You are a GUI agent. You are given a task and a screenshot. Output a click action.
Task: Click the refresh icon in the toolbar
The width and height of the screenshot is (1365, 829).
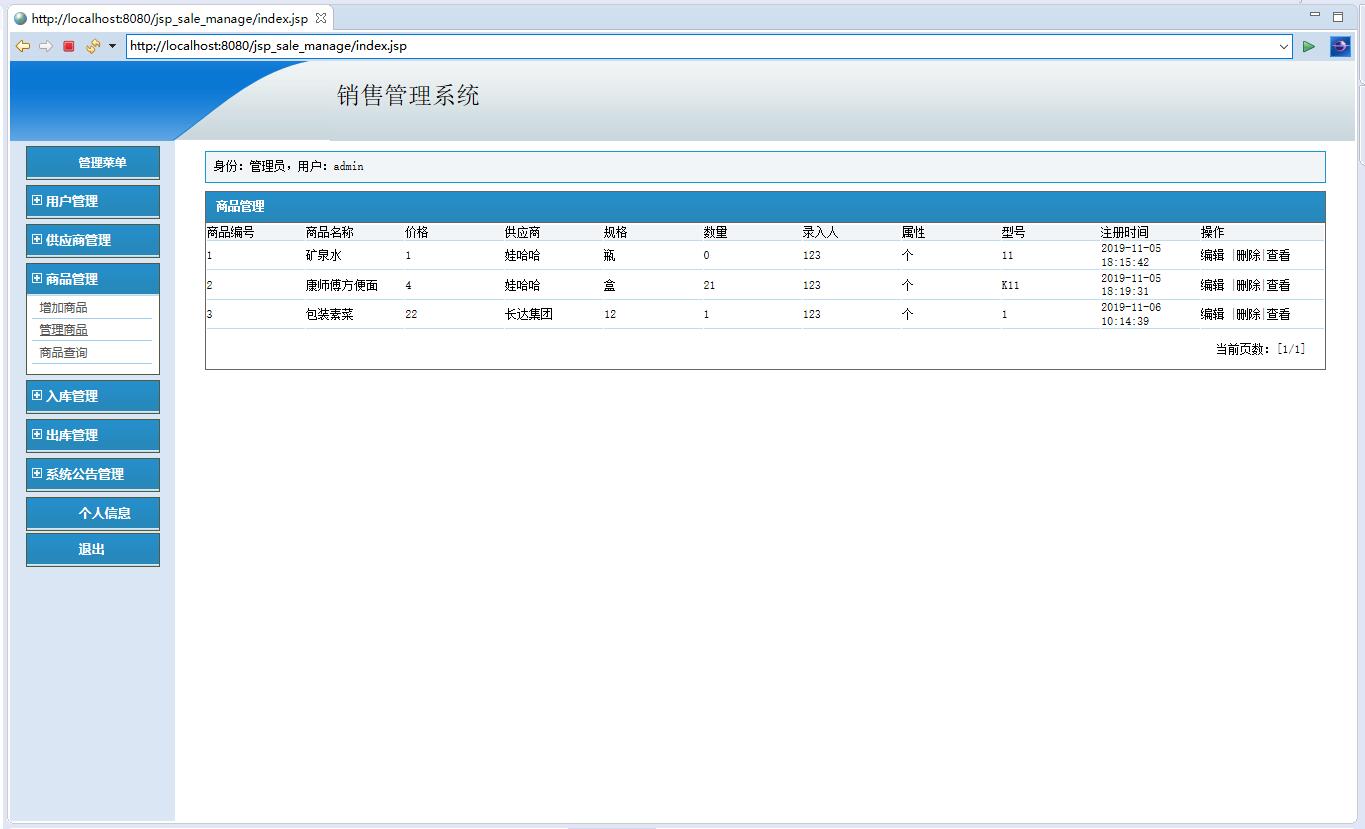(91, 46)
